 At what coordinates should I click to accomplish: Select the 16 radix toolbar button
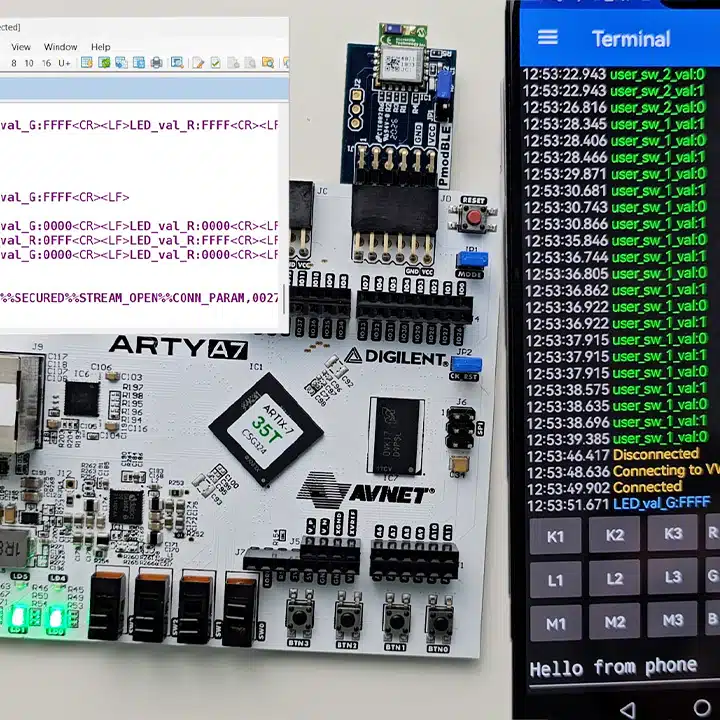pyautogui.click(x=46, y=63)
